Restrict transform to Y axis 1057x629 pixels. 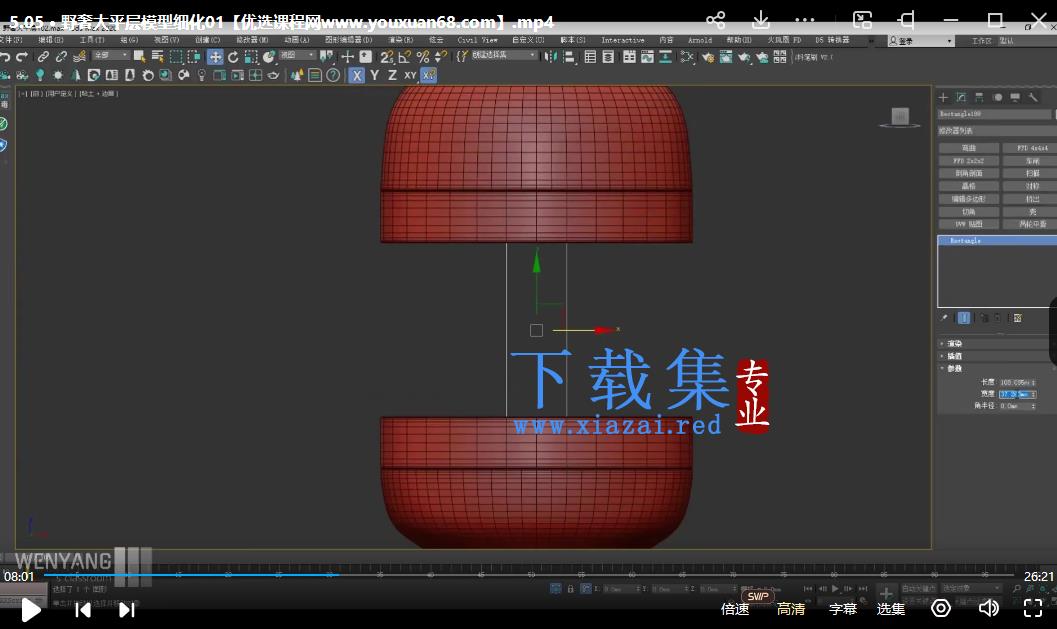(375, 76)
